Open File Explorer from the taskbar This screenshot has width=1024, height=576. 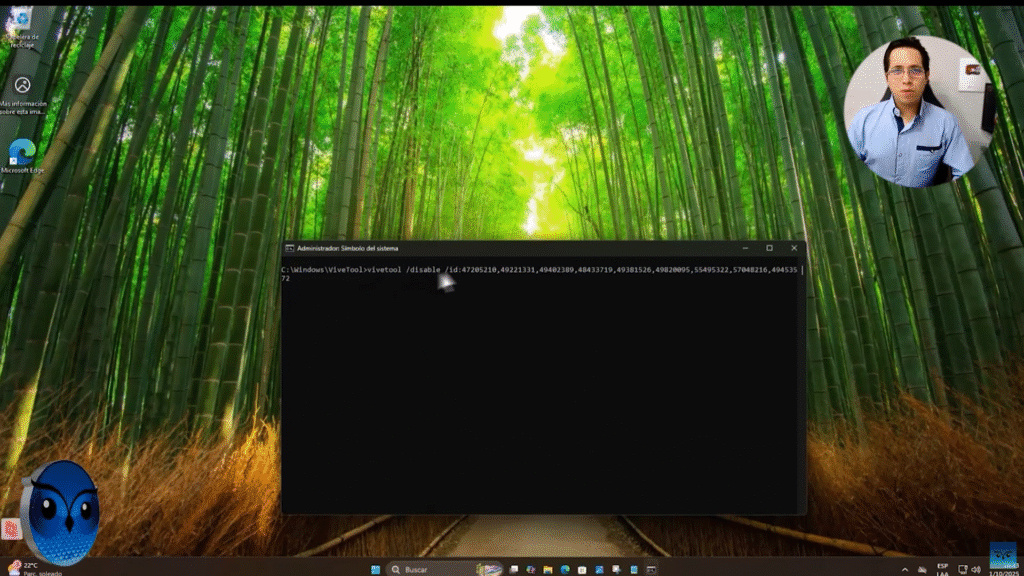coord(546,569)
